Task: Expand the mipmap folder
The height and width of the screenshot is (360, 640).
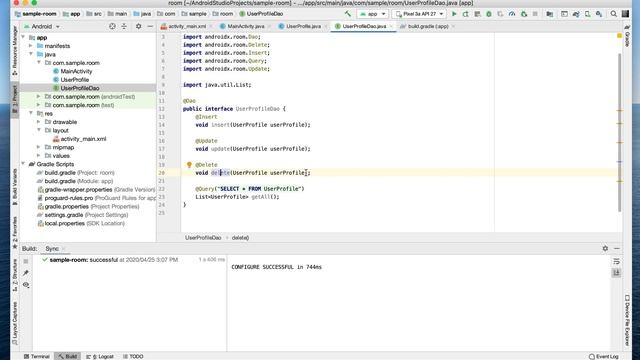Action: point(39,147)
